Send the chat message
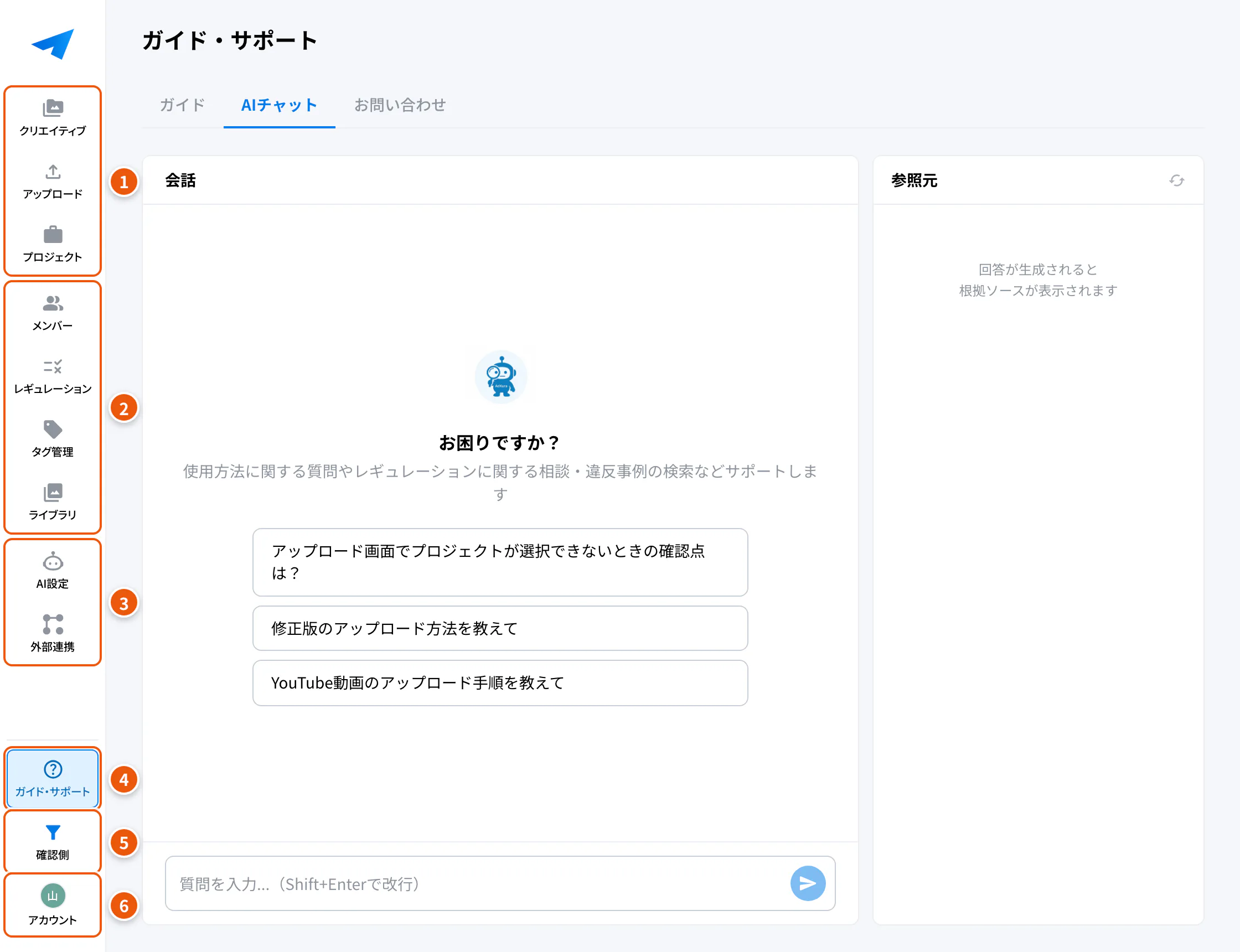 click(x=808, y=883)
